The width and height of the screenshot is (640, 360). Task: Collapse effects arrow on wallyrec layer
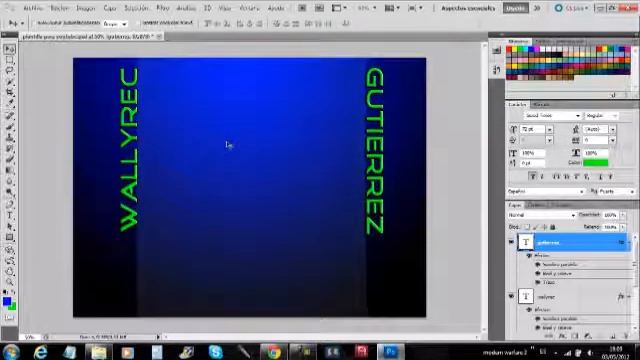point(629,297)
